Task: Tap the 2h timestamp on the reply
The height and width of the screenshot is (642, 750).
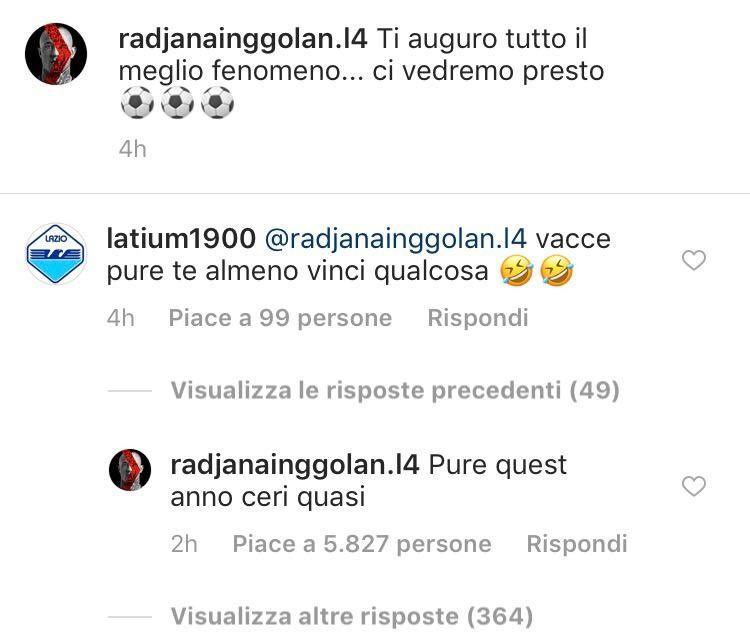Action: tap(184, 544)
